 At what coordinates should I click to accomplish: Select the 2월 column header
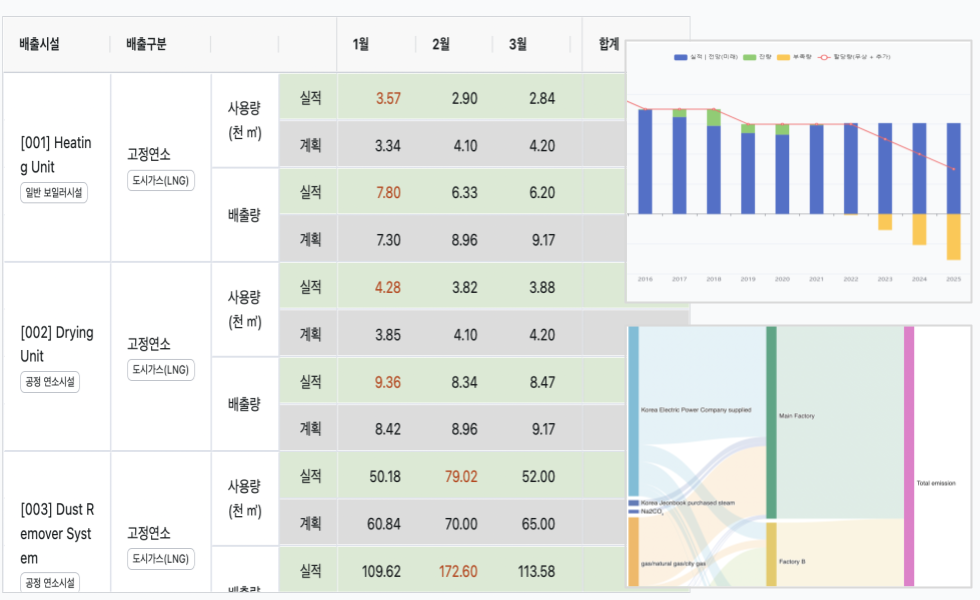(x=441, y=44)
